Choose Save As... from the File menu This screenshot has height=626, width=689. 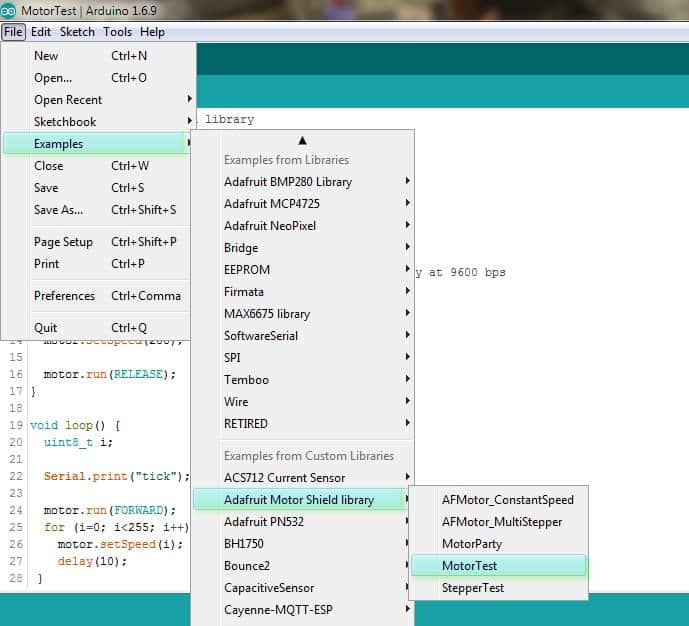[98, 210]
